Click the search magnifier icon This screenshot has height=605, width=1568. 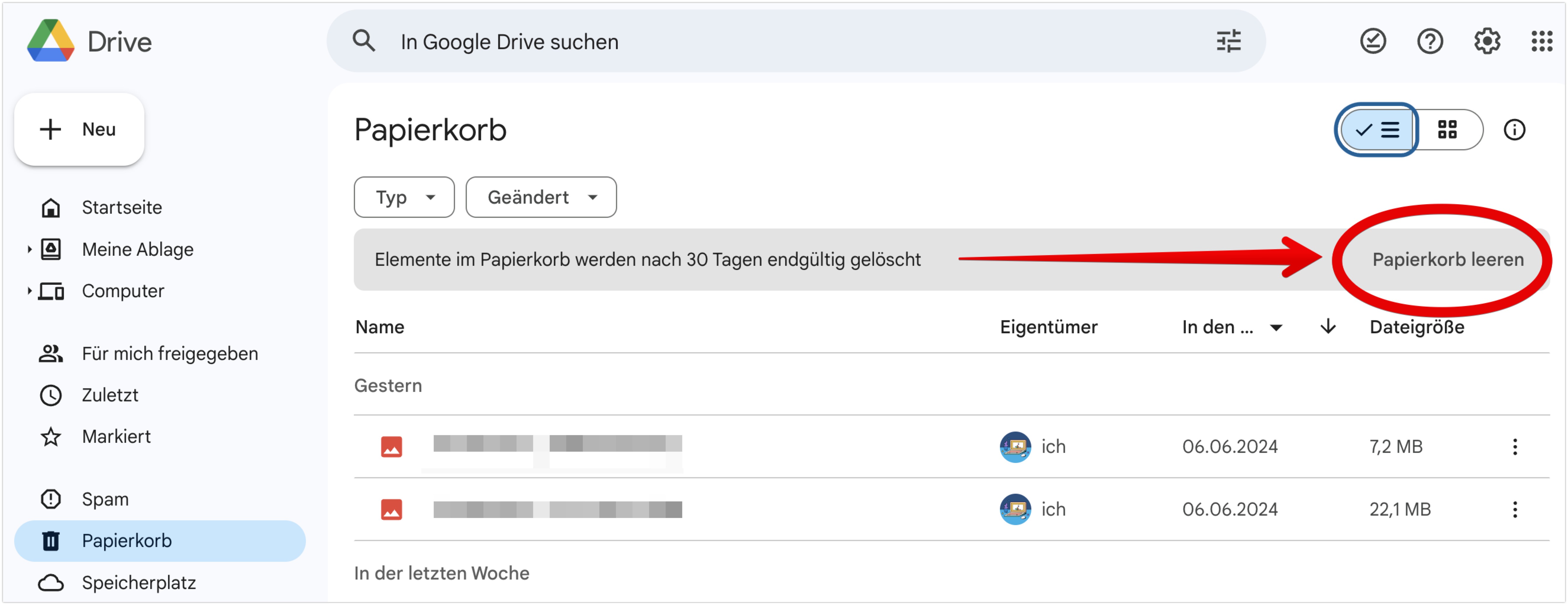point(363,41)
